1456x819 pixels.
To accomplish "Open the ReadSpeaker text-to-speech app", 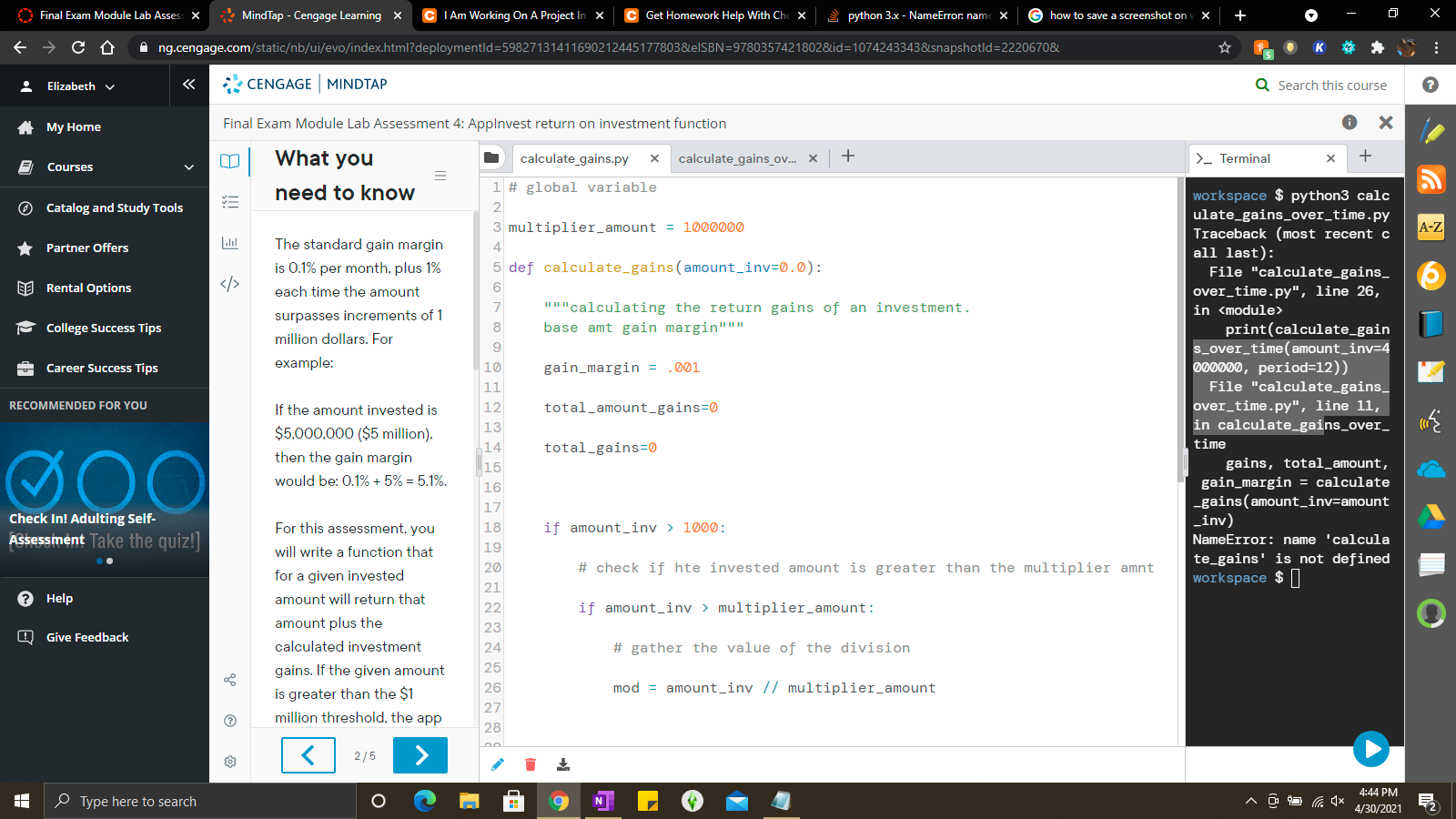I will pos(1431,420).
